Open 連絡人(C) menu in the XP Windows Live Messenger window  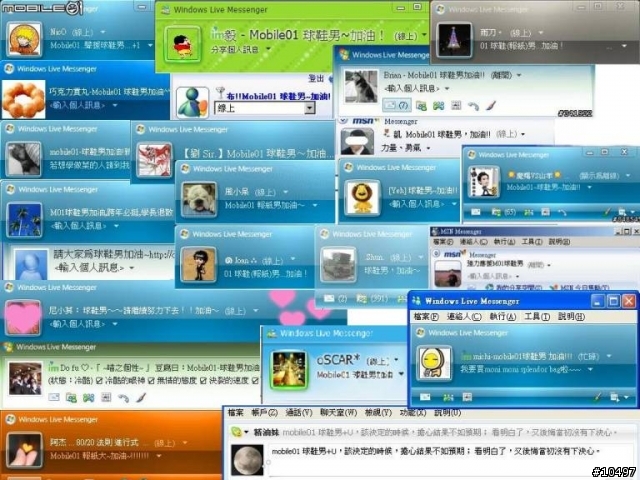tap(464, 317)
